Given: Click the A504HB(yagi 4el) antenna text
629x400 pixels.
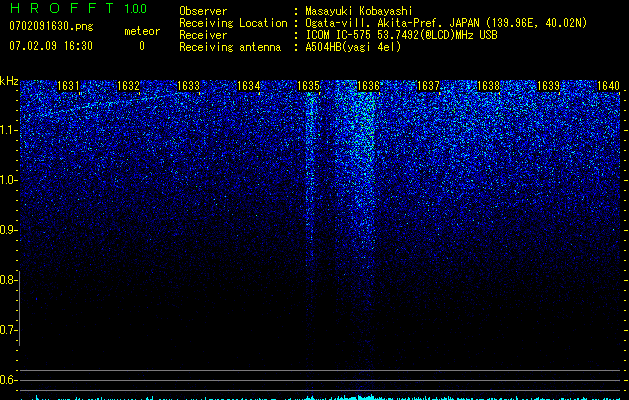Looking at the screenshot, I should pyautogui.click(x=353, y=47).
